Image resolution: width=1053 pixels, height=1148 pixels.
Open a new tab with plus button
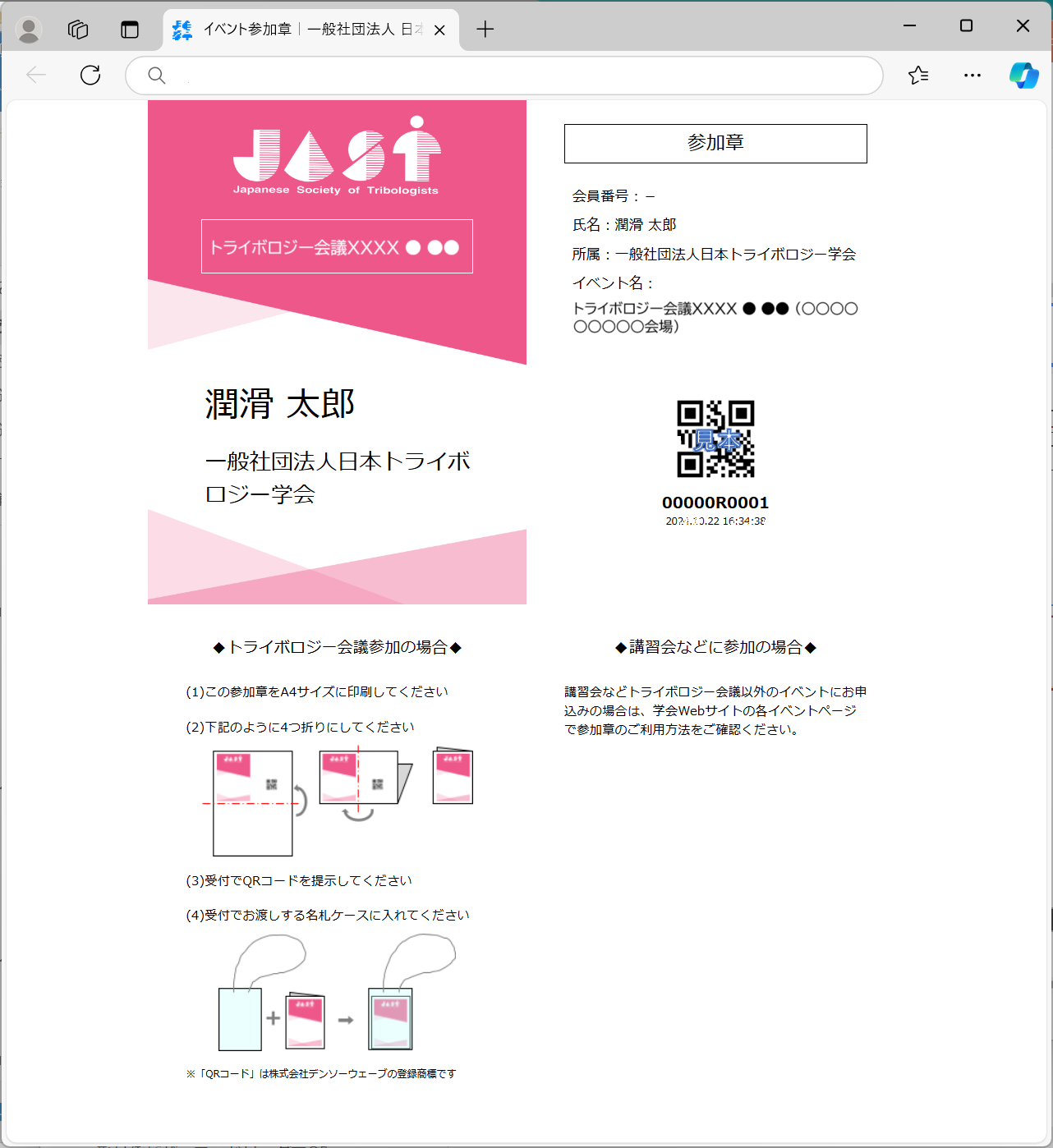click(x=485, y=30)
